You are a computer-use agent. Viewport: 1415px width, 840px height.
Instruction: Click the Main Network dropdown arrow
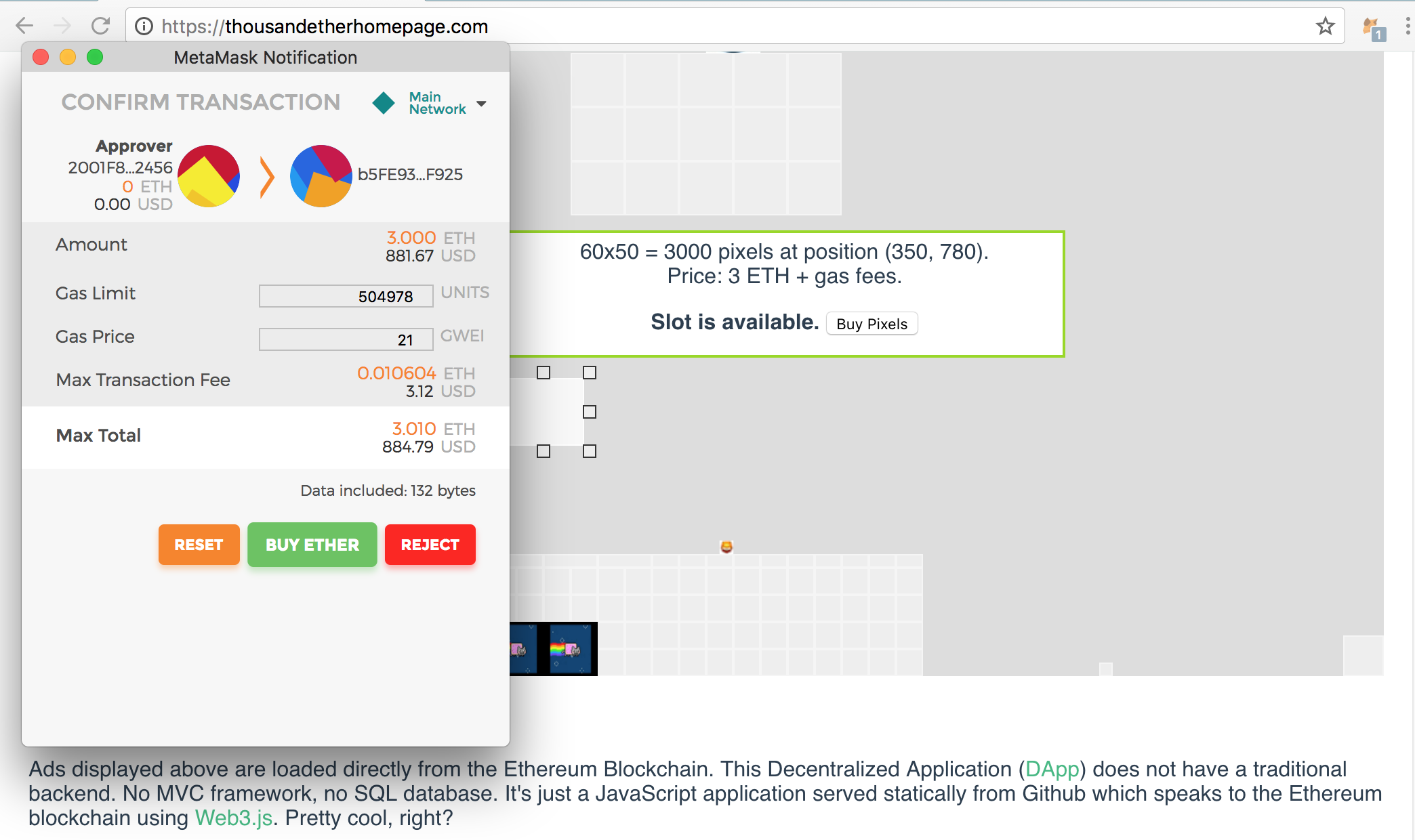[x=483, y=103]
